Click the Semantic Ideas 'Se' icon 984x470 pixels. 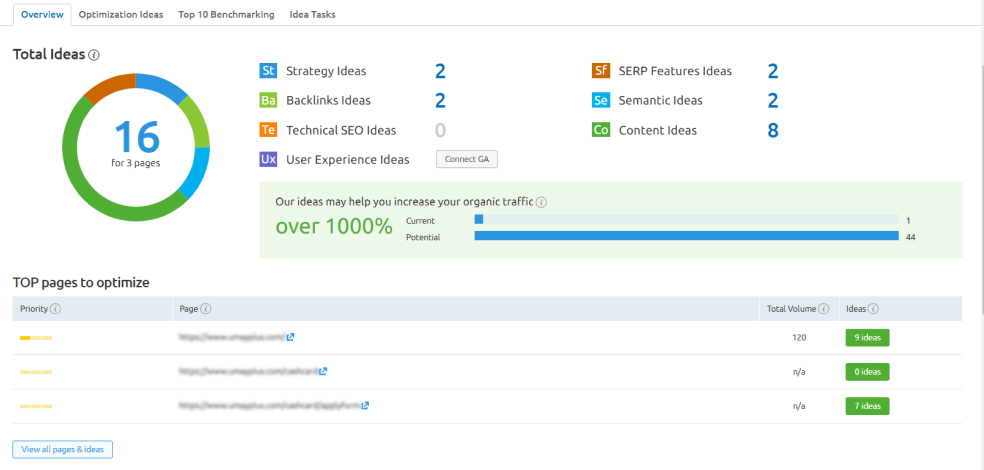point(600,100)
